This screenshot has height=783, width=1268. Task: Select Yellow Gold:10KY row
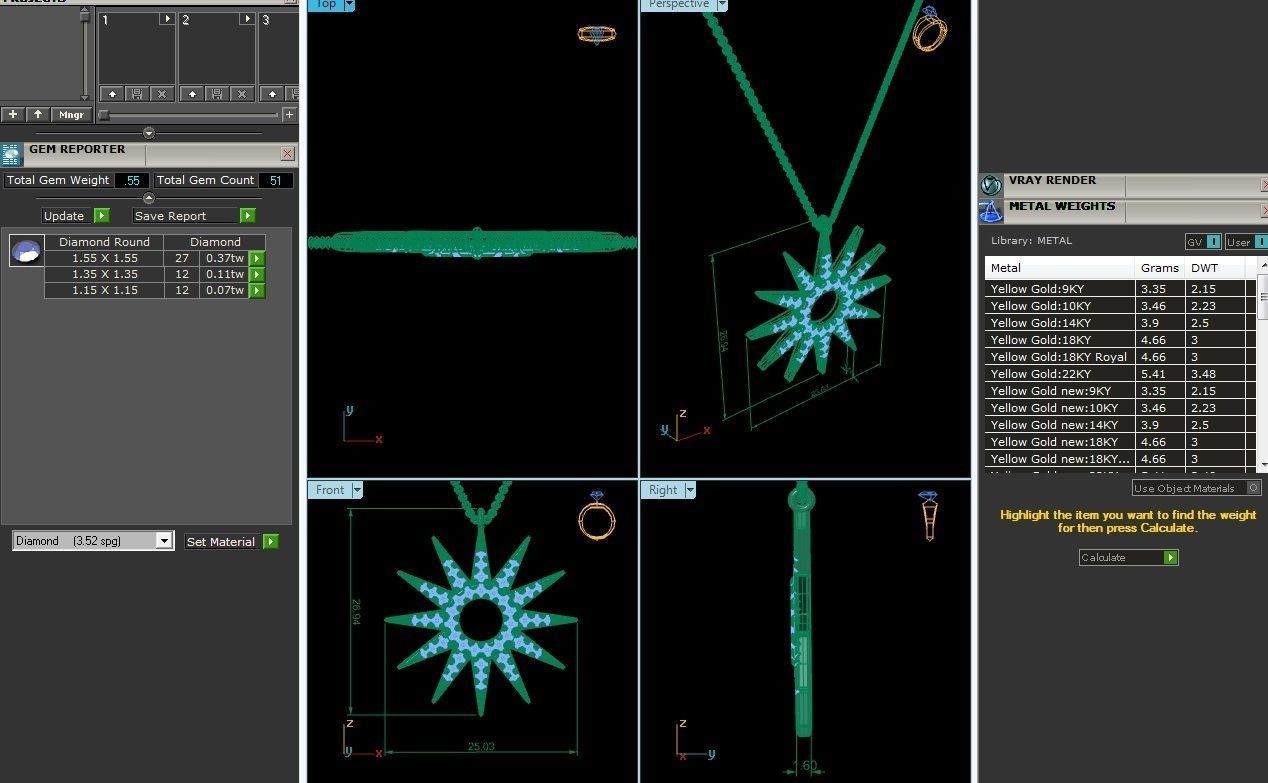(x=1120, y=306)
